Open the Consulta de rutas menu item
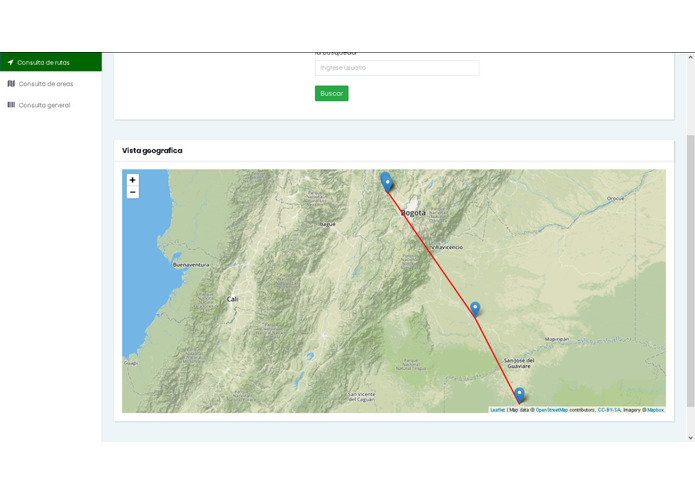The image size is (695, 494). pos(51,62)
